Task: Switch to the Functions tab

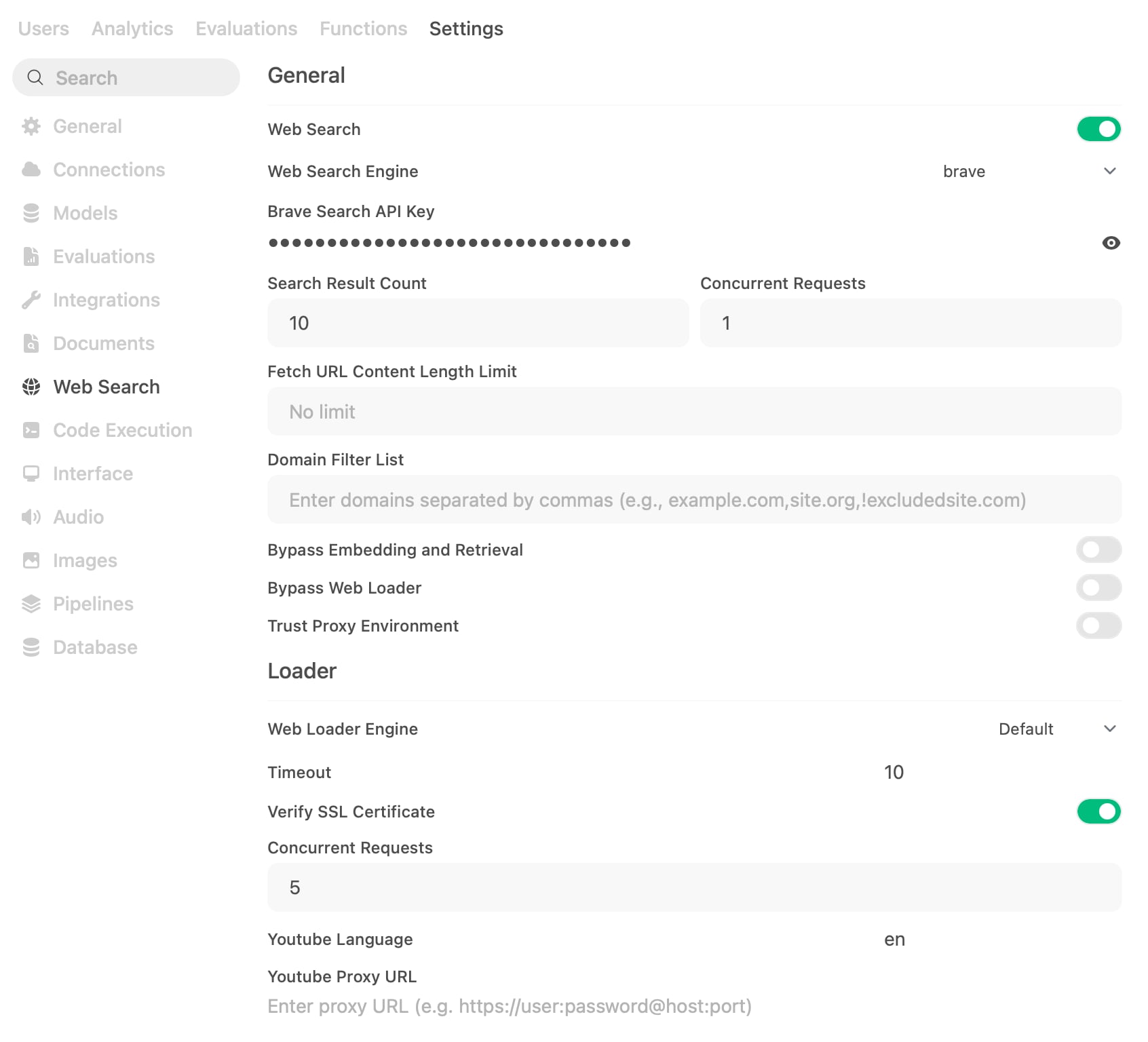Action: point(363,28)
